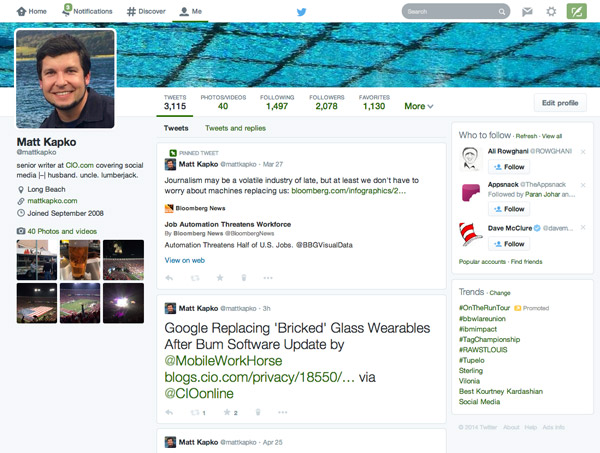Switch to Tweets and replies view
Viewport: 600px width, 453px height.
point(235,128)
